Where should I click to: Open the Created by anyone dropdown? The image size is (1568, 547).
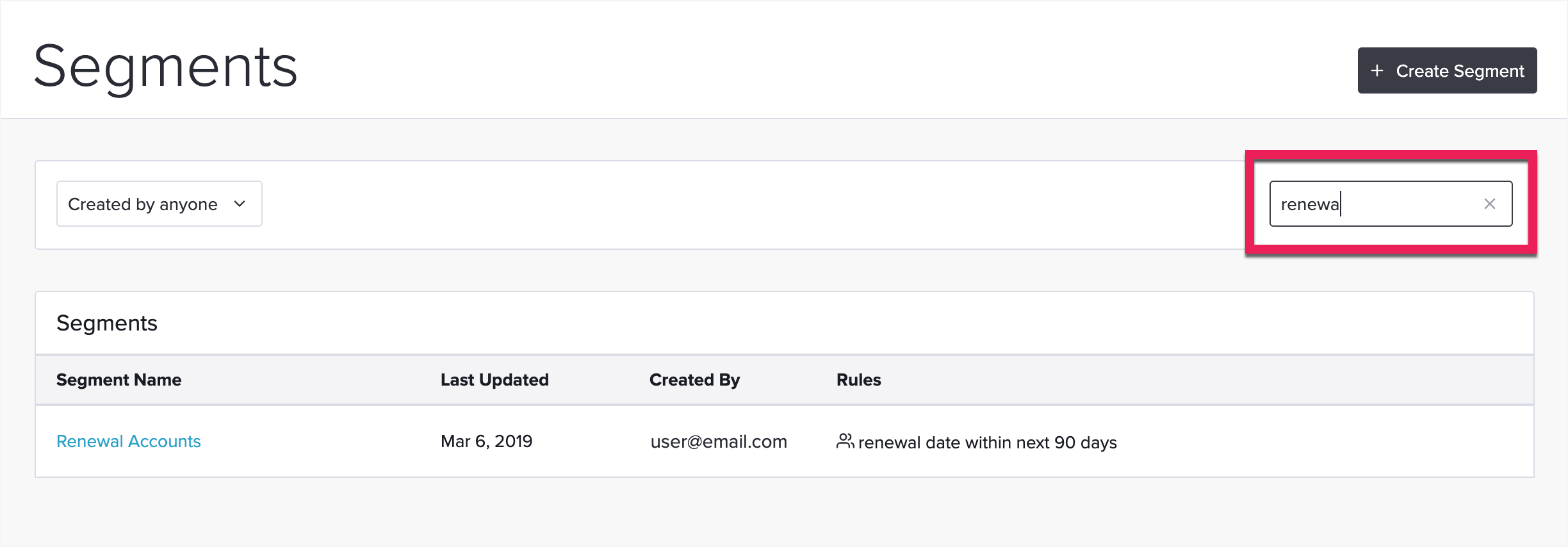point(159,204)
